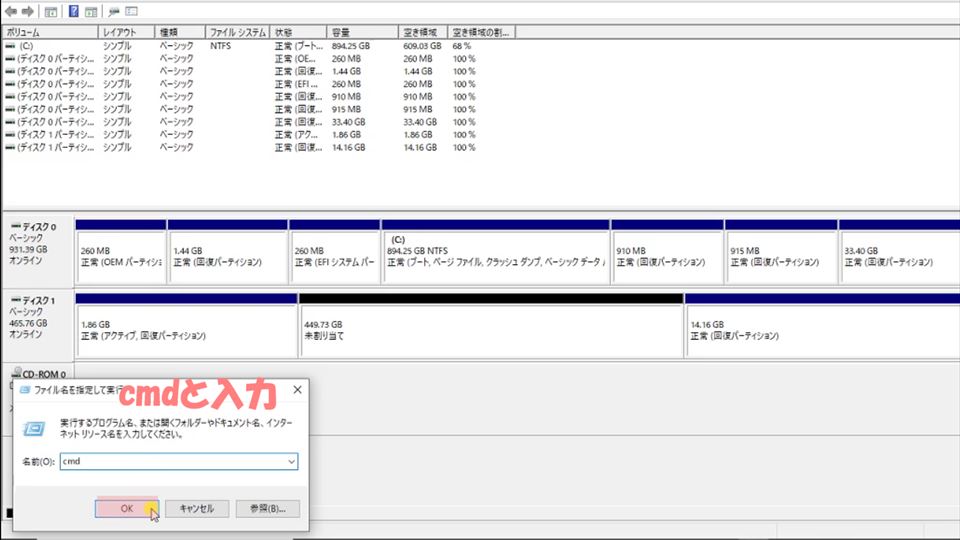The height and width of the screenshot is (540, 960).
Task: Toggle the action pane show/hide toolbar icon
Action: pos(91,11)
